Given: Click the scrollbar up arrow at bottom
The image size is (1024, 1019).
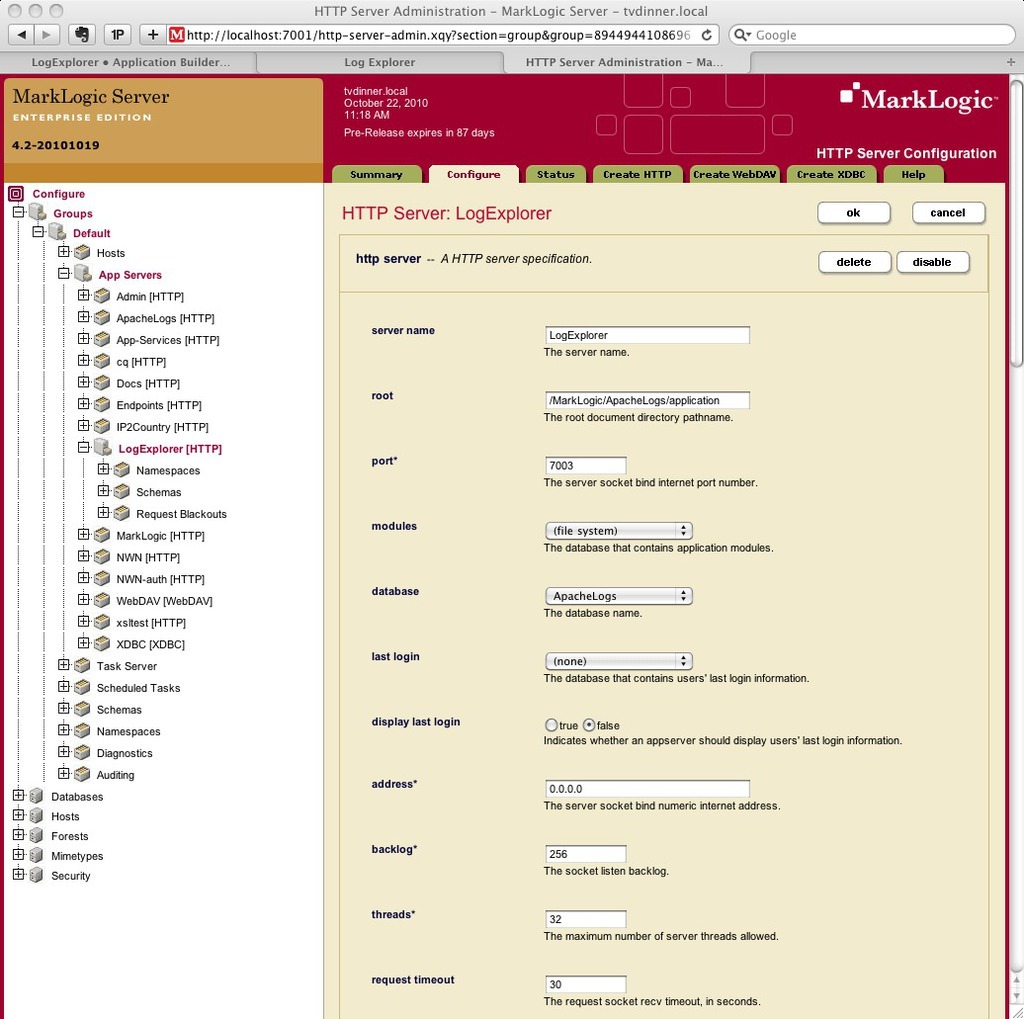Looking at the screenshot, I should point(1017,982).
